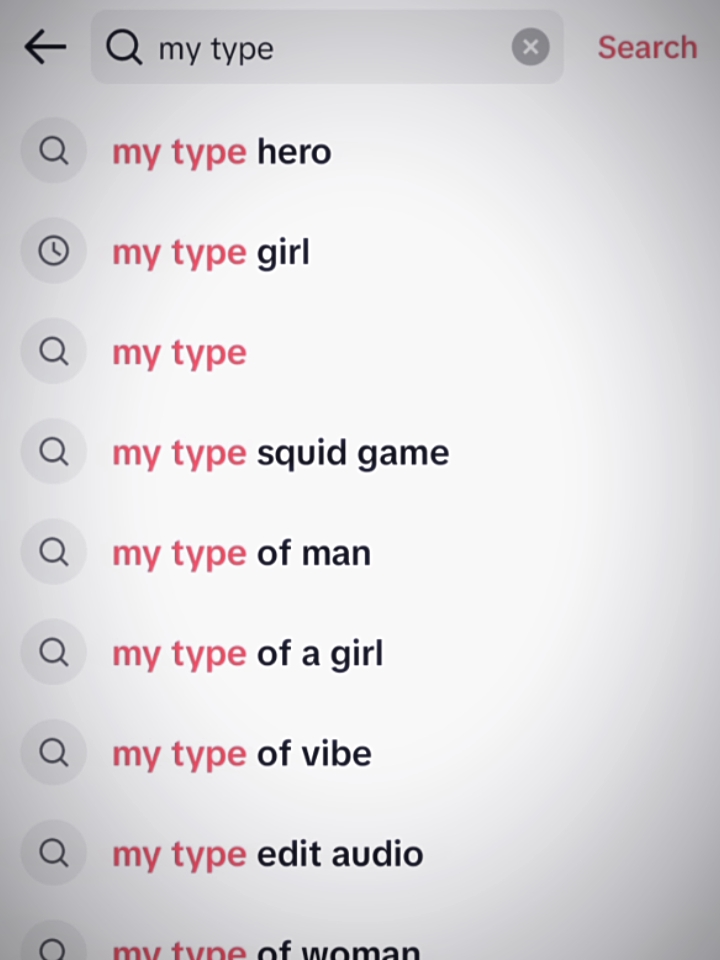Screen dimensions: 720x960
Task: Tap the "my type" search input field
Action: point(330,48)
